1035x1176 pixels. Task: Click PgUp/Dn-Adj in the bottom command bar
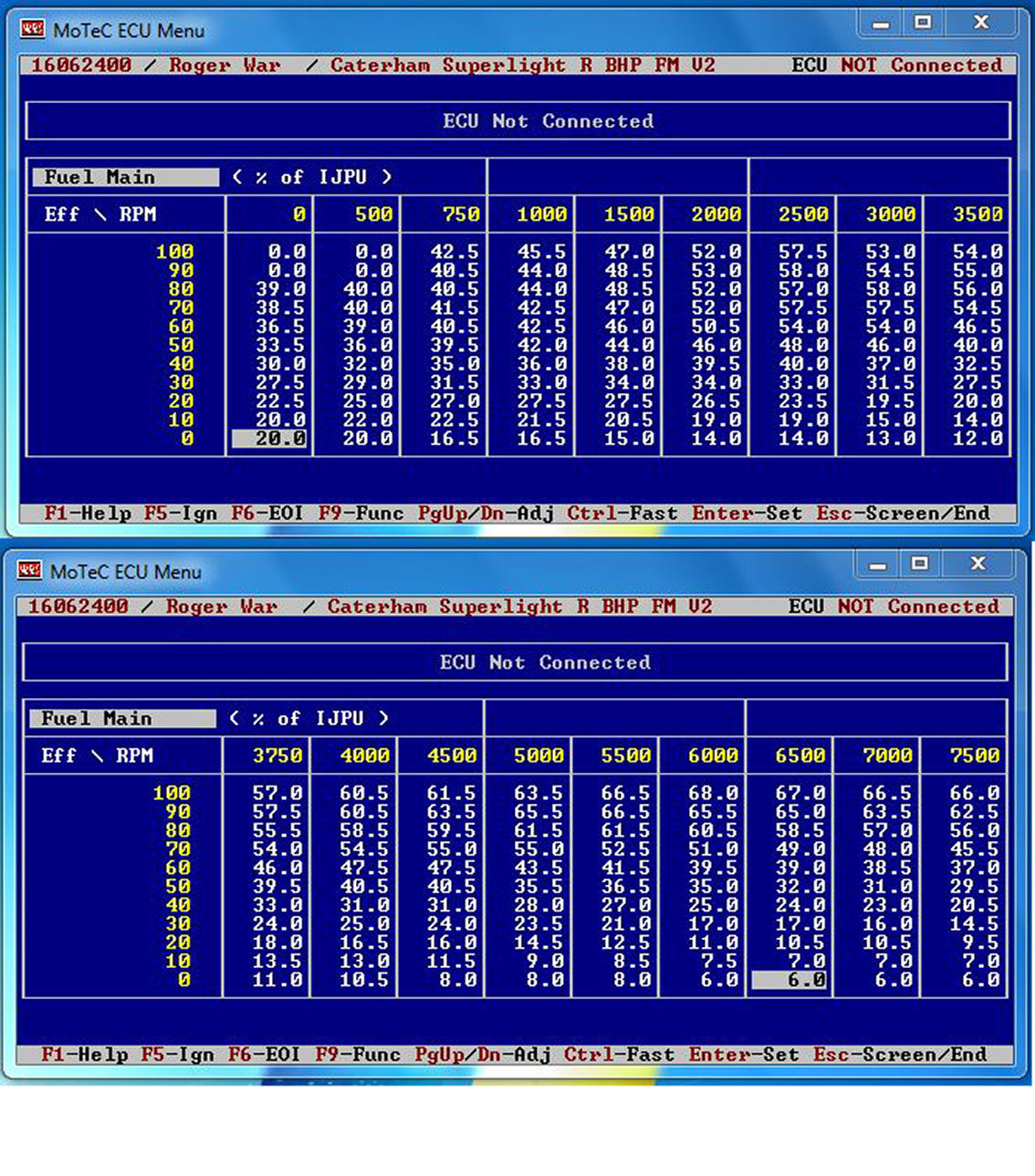pyautogui.click(x=484, y=1054)
